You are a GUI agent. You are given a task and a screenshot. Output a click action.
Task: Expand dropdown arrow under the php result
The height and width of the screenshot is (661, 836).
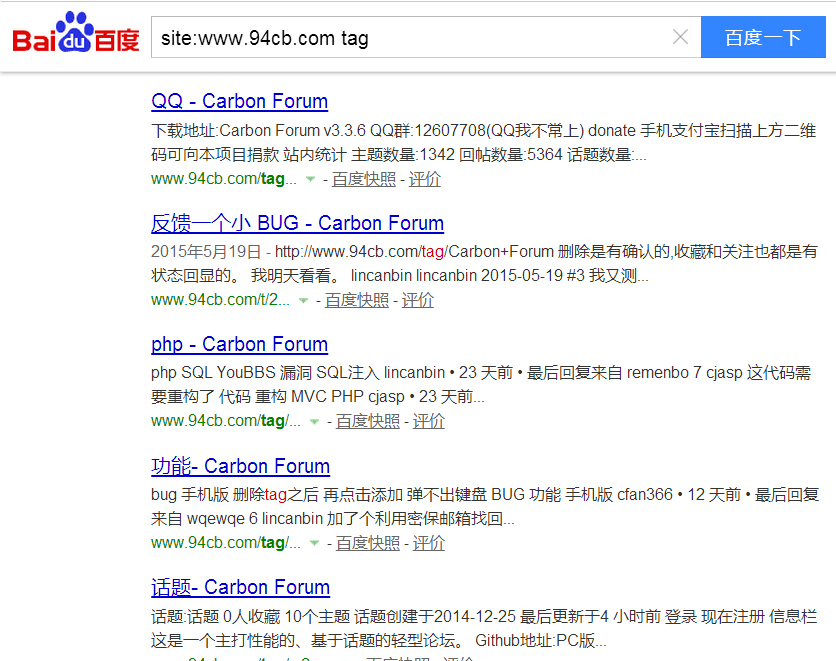(314, 422)
